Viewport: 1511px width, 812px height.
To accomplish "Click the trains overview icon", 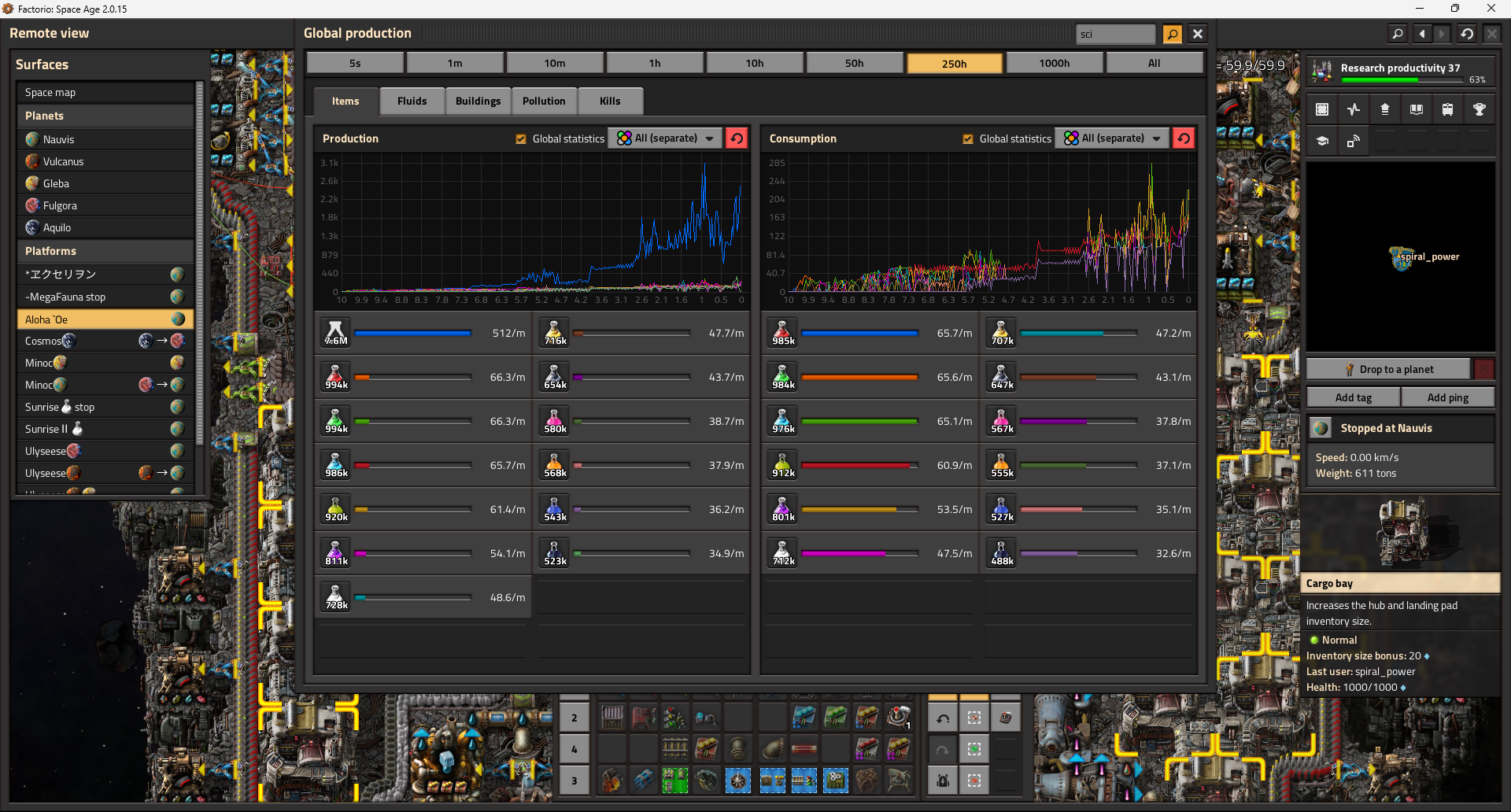I will pos(1447,110).
